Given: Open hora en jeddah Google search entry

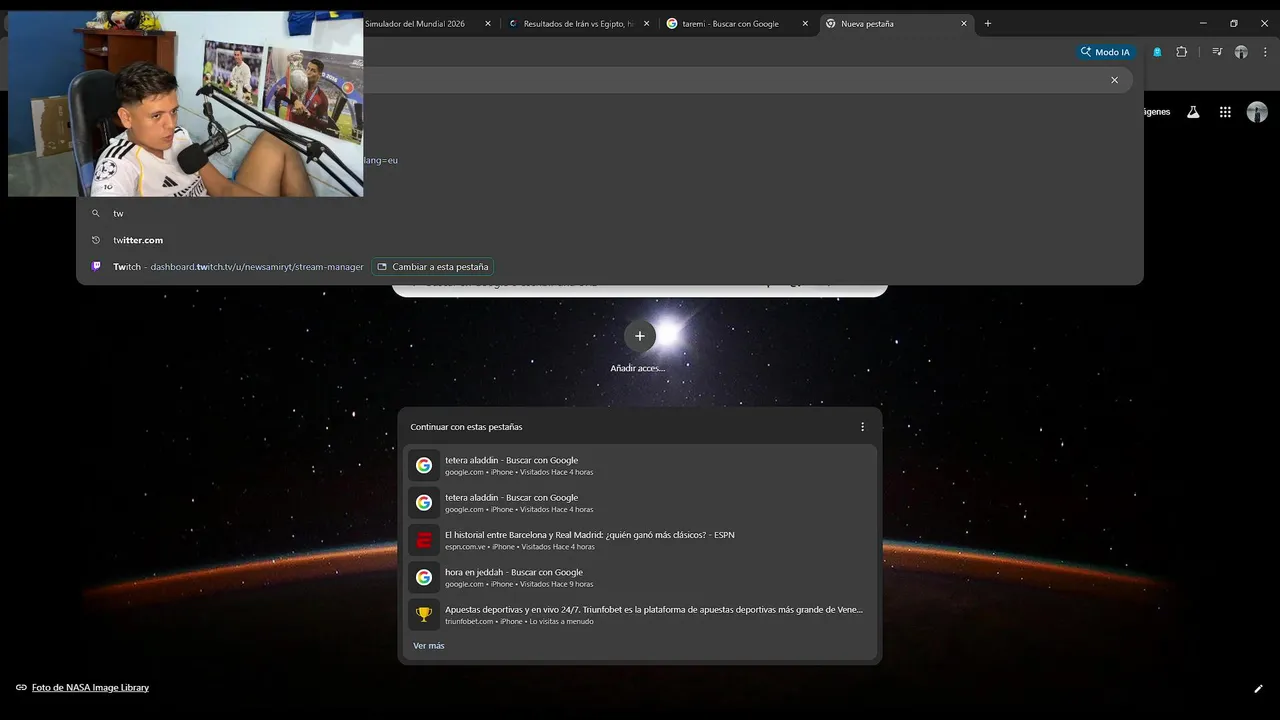Looking at the screenshot, I should [x=640, y=577].
